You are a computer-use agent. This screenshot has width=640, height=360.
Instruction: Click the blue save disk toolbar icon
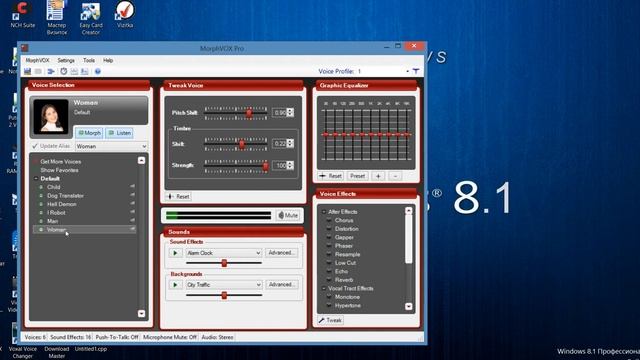click(27, 71)
